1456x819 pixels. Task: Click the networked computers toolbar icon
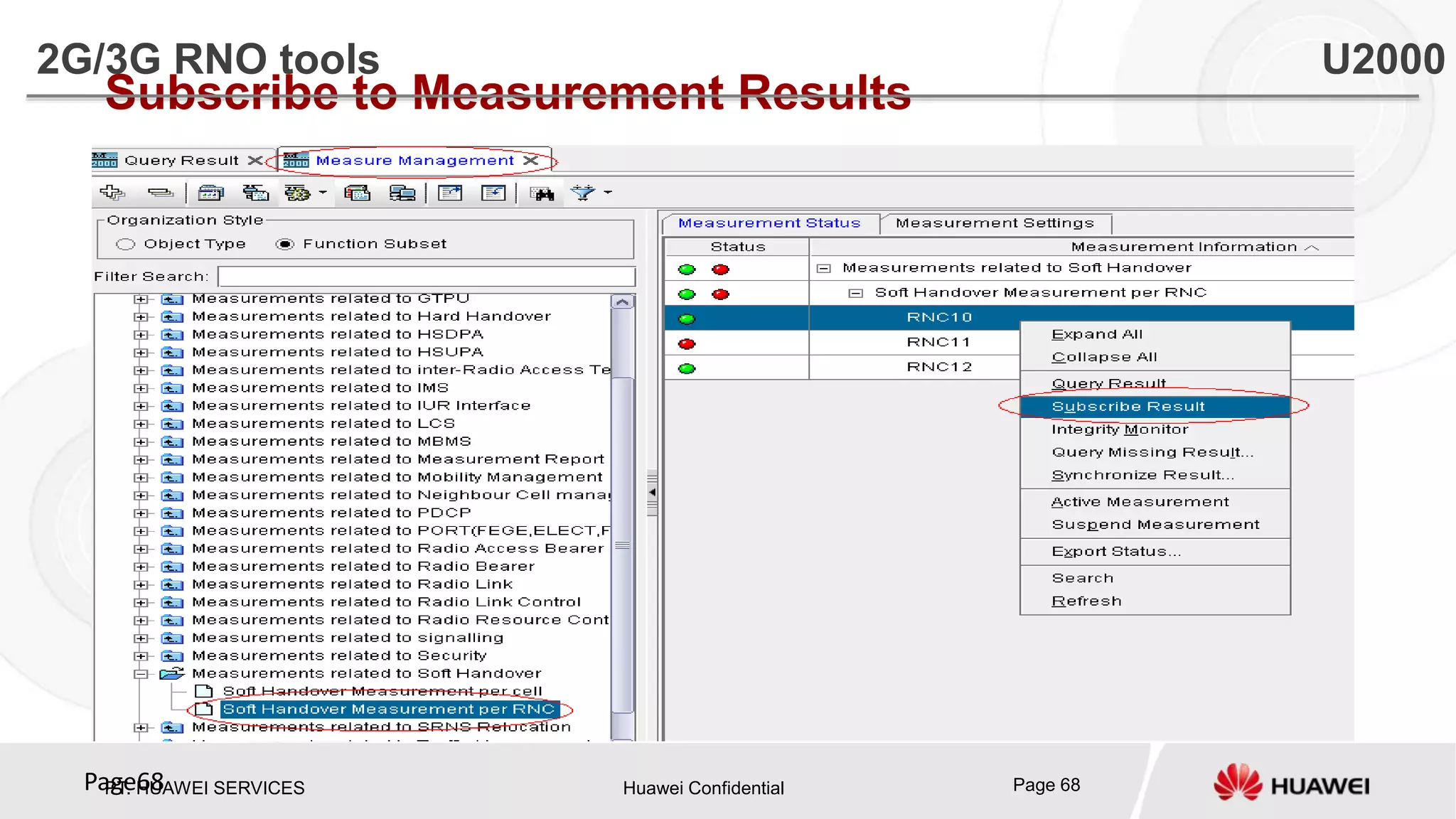pos(402,192)
